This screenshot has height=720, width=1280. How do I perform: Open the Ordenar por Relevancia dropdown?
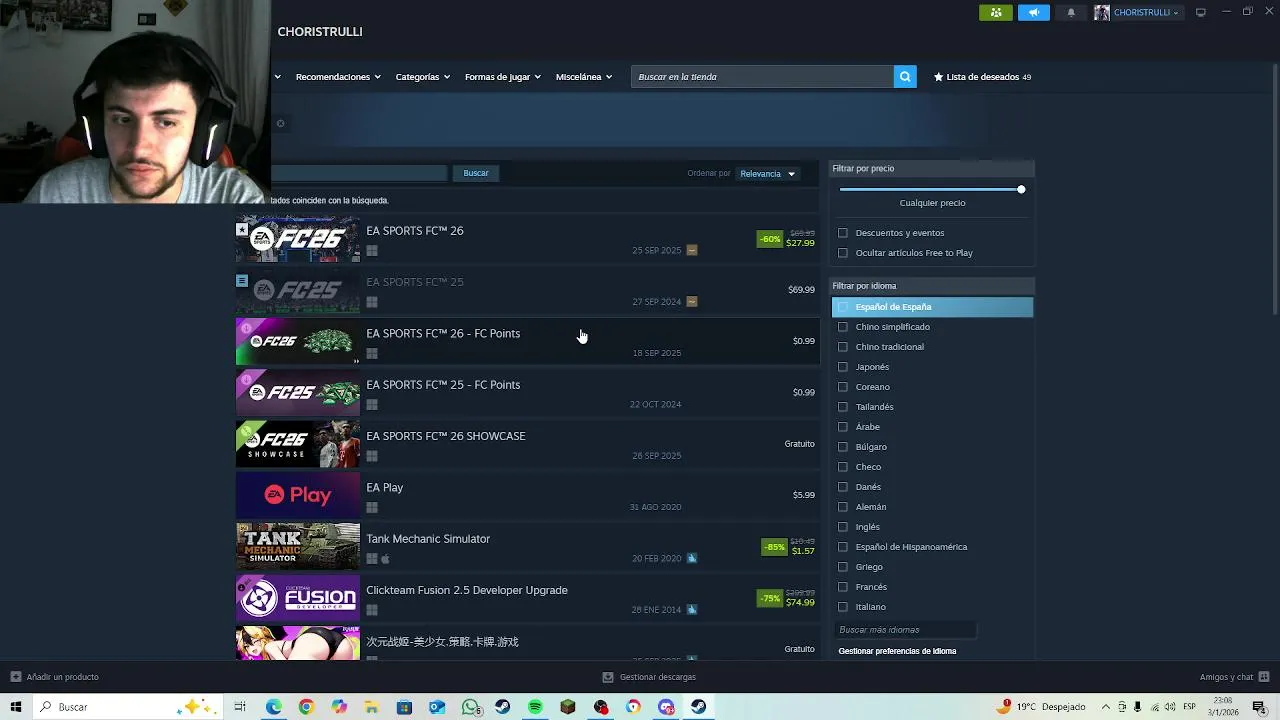pyautogui.click(x=768, y=174)
